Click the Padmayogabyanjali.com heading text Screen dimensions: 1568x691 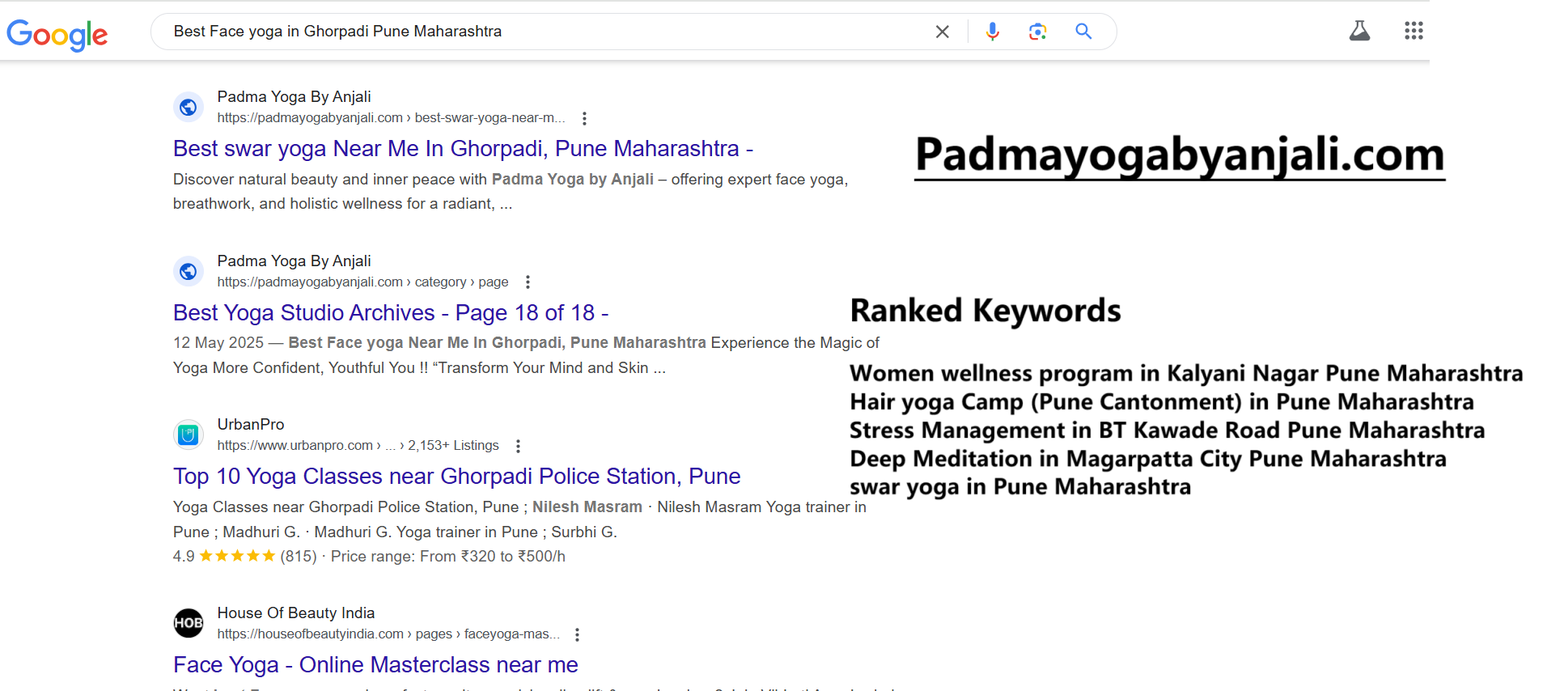pos(1179,155)
